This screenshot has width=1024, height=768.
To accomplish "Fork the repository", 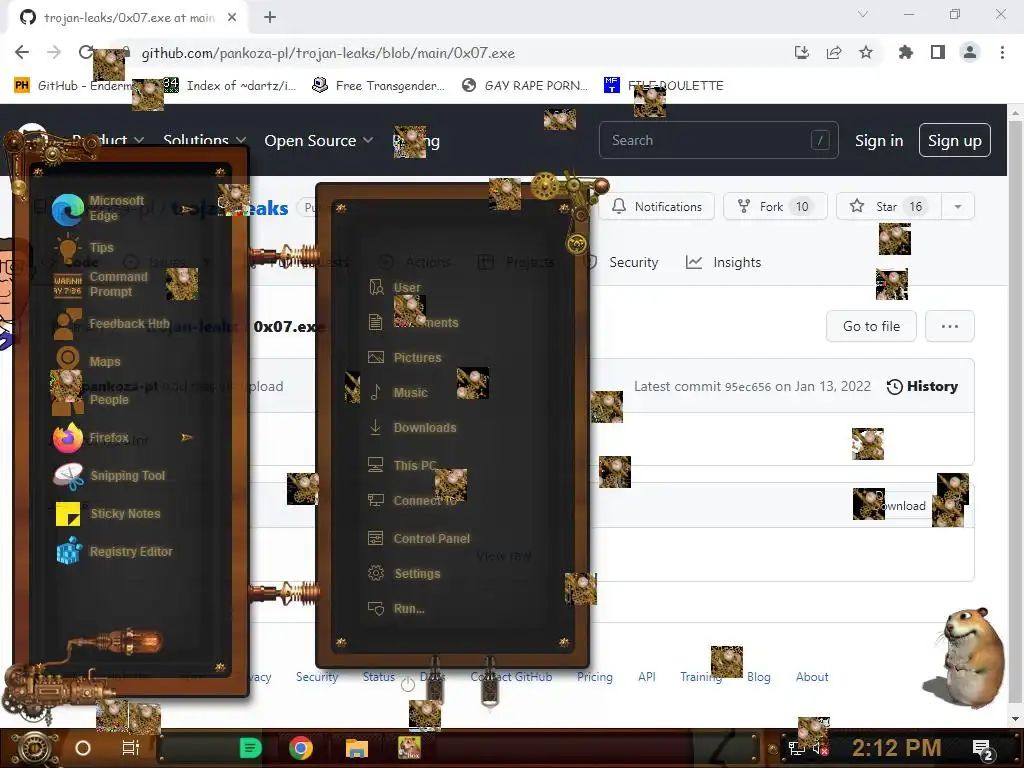I will (x=775, y=206).
